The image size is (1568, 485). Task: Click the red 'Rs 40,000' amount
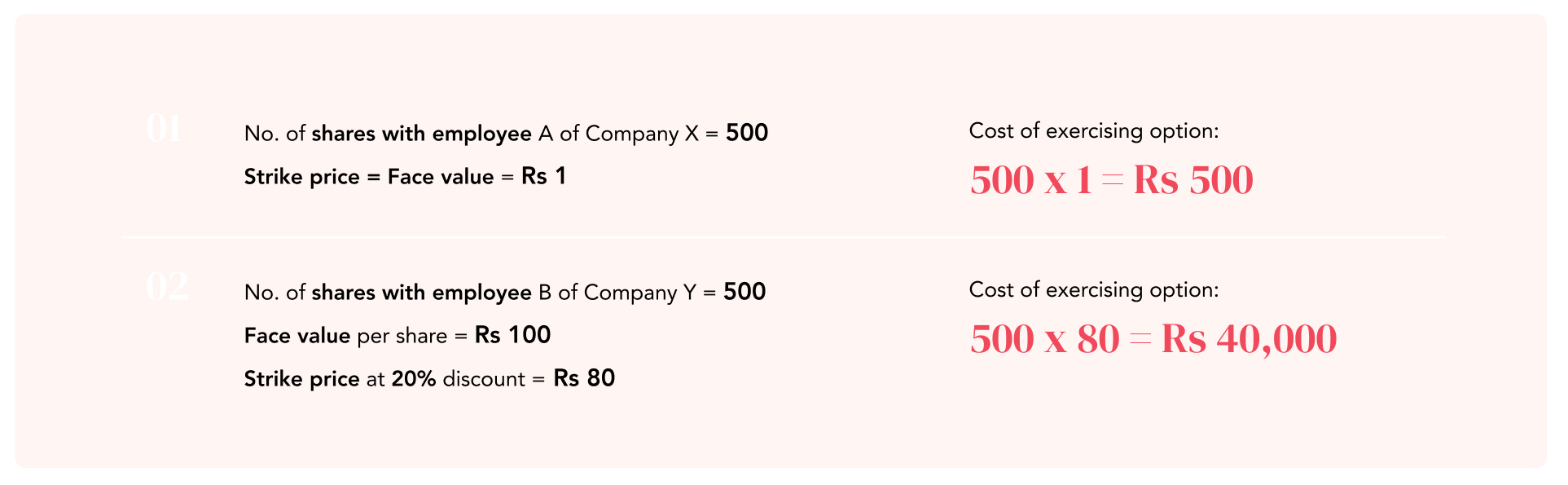[x=1250, y=340]
